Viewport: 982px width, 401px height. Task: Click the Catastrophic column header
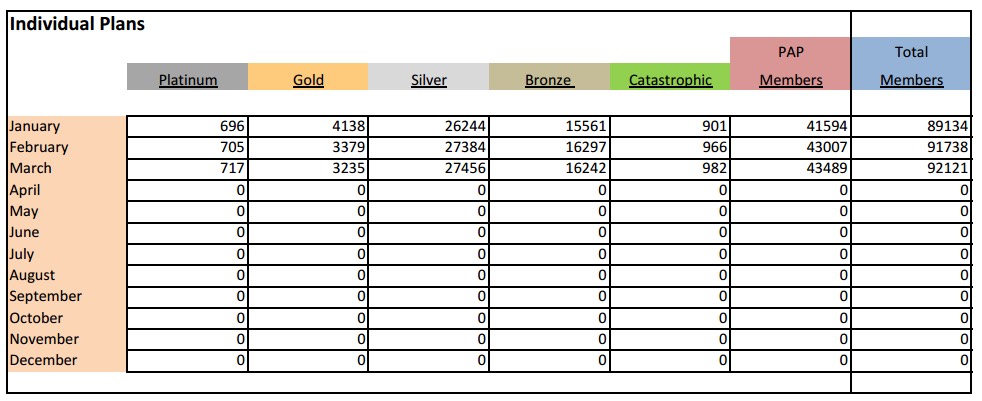tap(670, 80)
